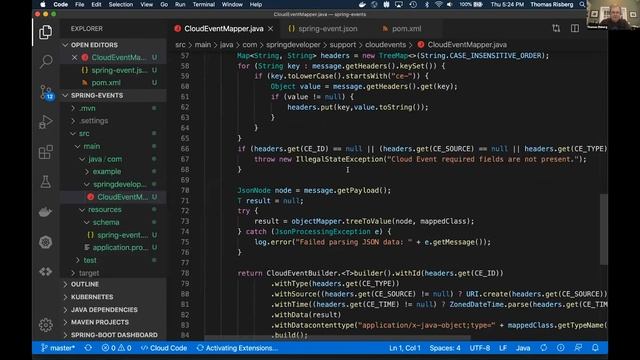Open pom.xml in Open Editors list
640x360 pixels.
coord(113,83)
